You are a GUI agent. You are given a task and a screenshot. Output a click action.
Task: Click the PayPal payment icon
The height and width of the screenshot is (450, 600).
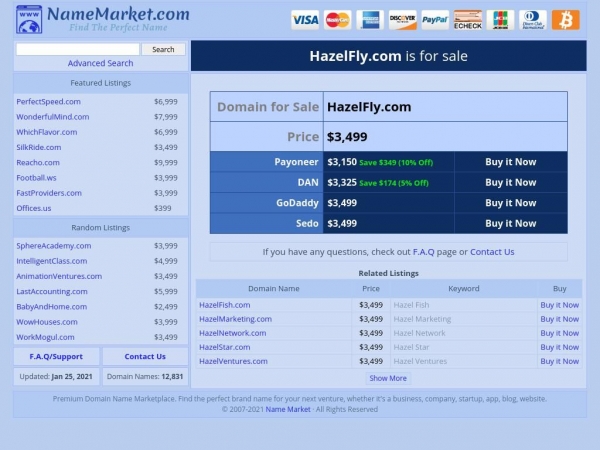(x=435, y=20)
